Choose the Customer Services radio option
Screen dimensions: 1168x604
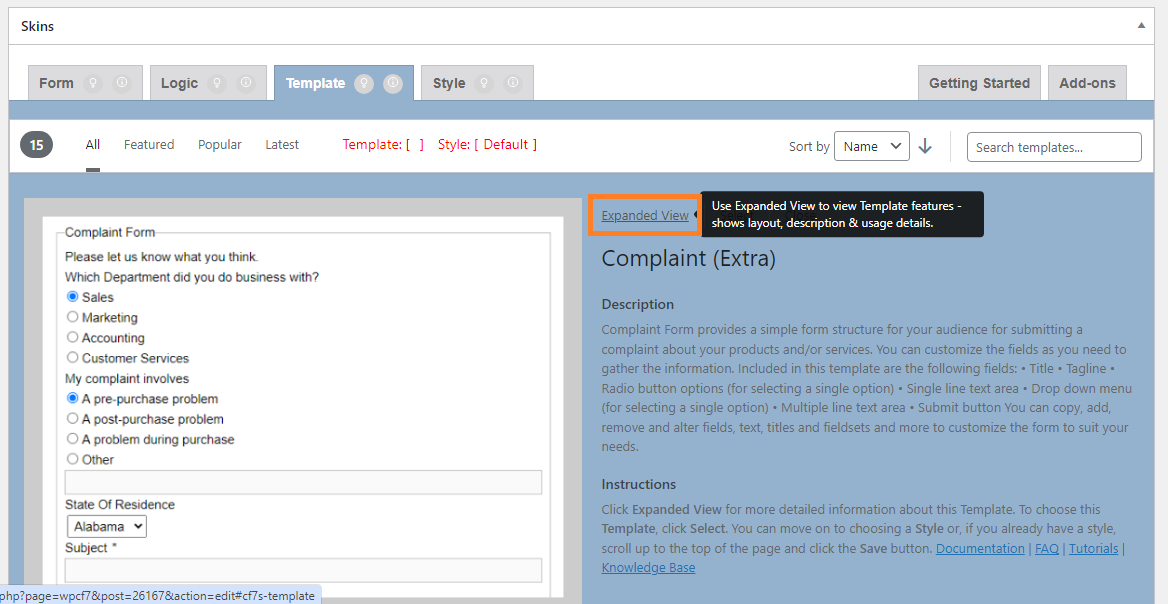[x=72, y=357]
